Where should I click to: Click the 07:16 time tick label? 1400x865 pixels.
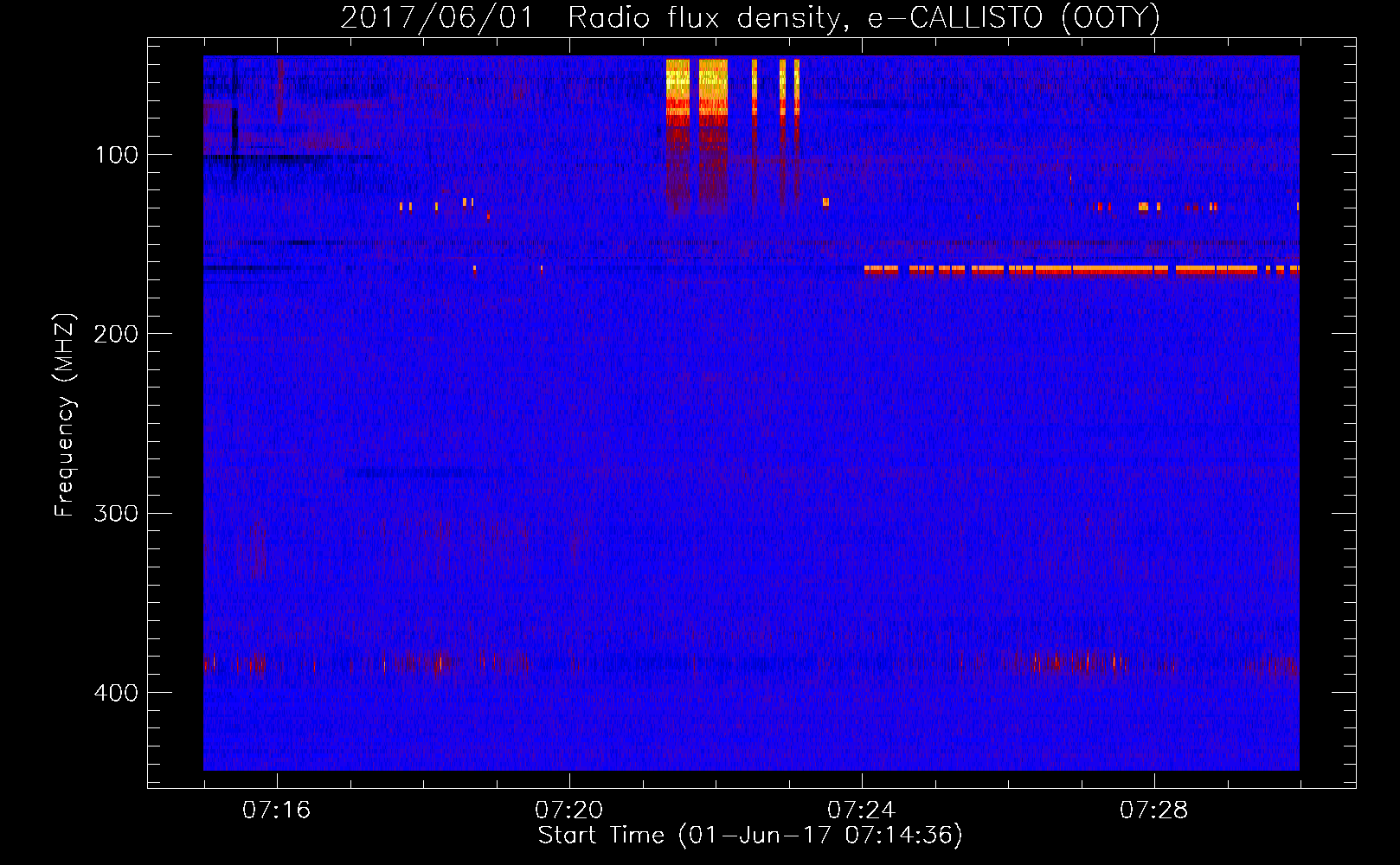[277, 810]
